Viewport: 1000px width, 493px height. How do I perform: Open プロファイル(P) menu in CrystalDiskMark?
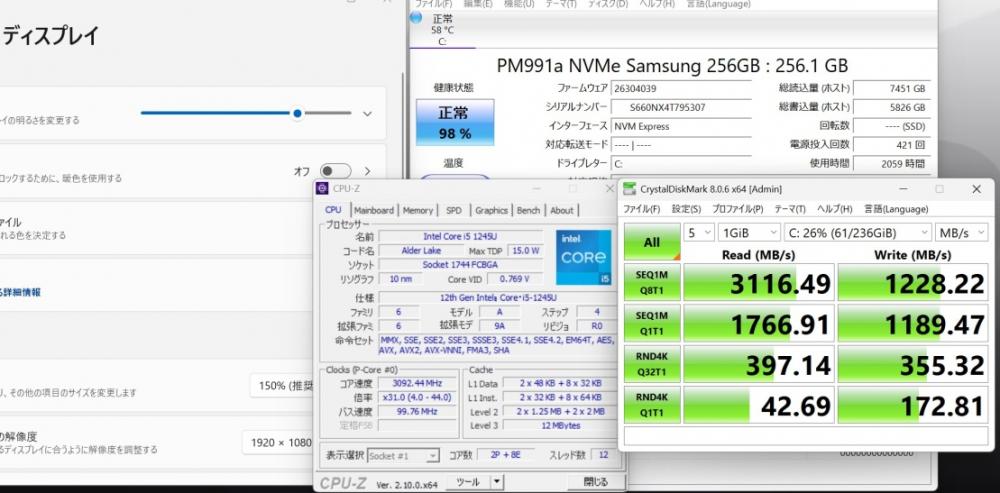click(737, 209)
